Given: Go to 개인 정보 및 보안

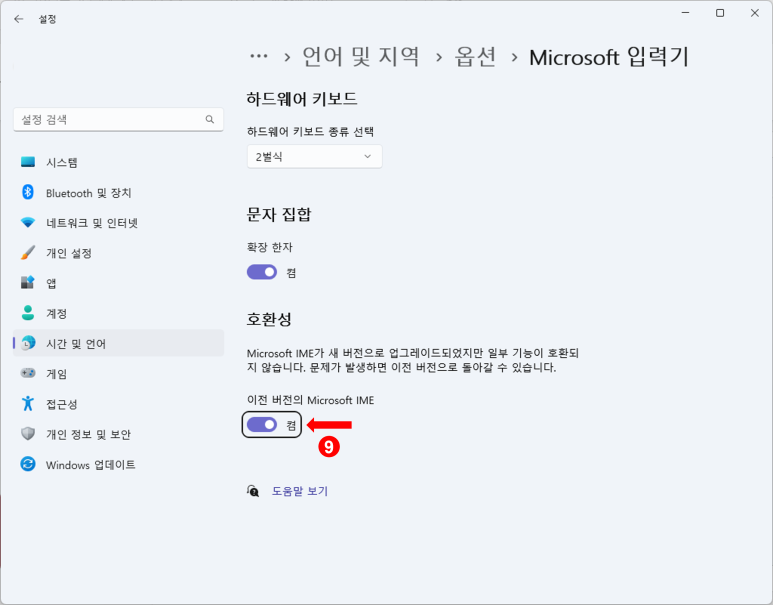Looking at the screenshot, I should coord(118,434).
